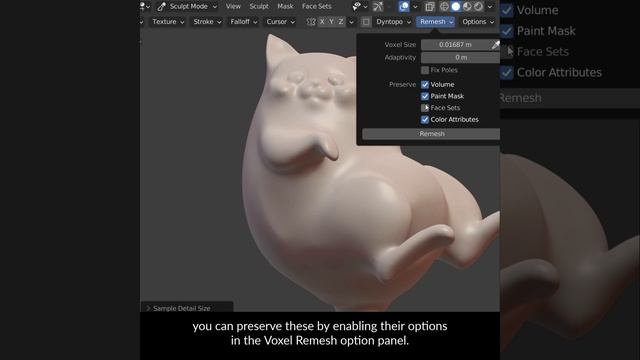Open the Texture dropdown
Viewport: 640px width, 360px height.
tap(168, 22)
